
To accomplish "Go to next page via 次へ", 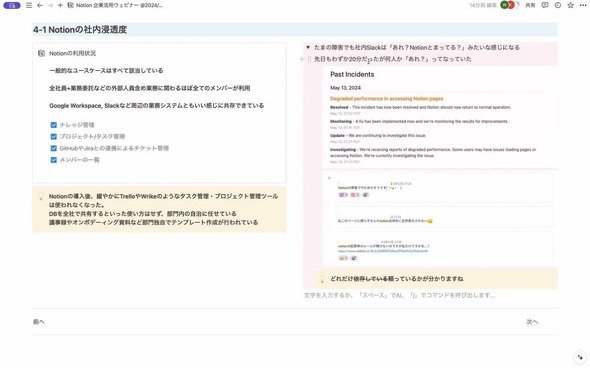I will (532, 322).
